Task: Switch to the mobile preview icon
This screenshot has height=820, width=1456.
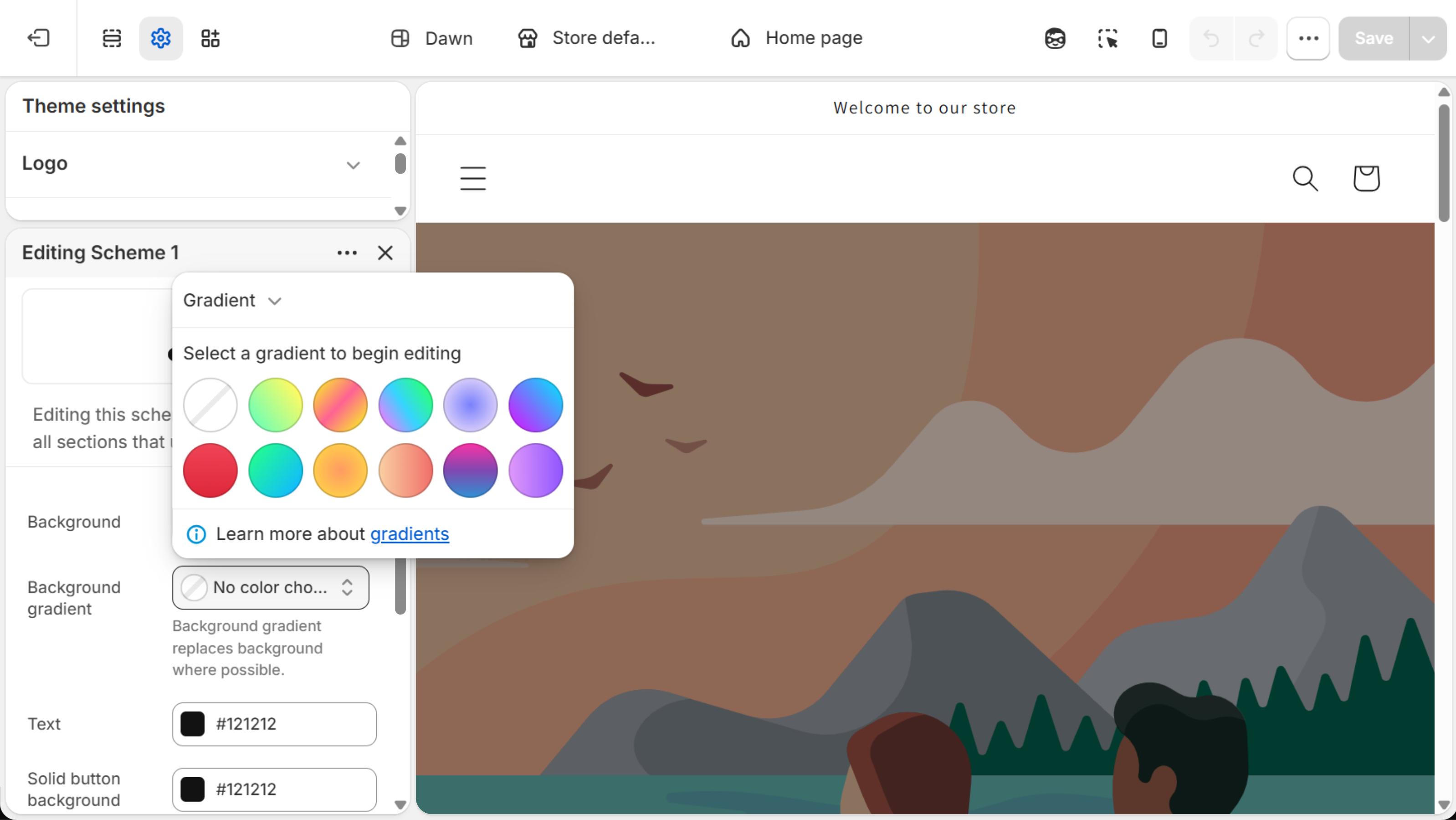Action: (x=1159, y=38)
